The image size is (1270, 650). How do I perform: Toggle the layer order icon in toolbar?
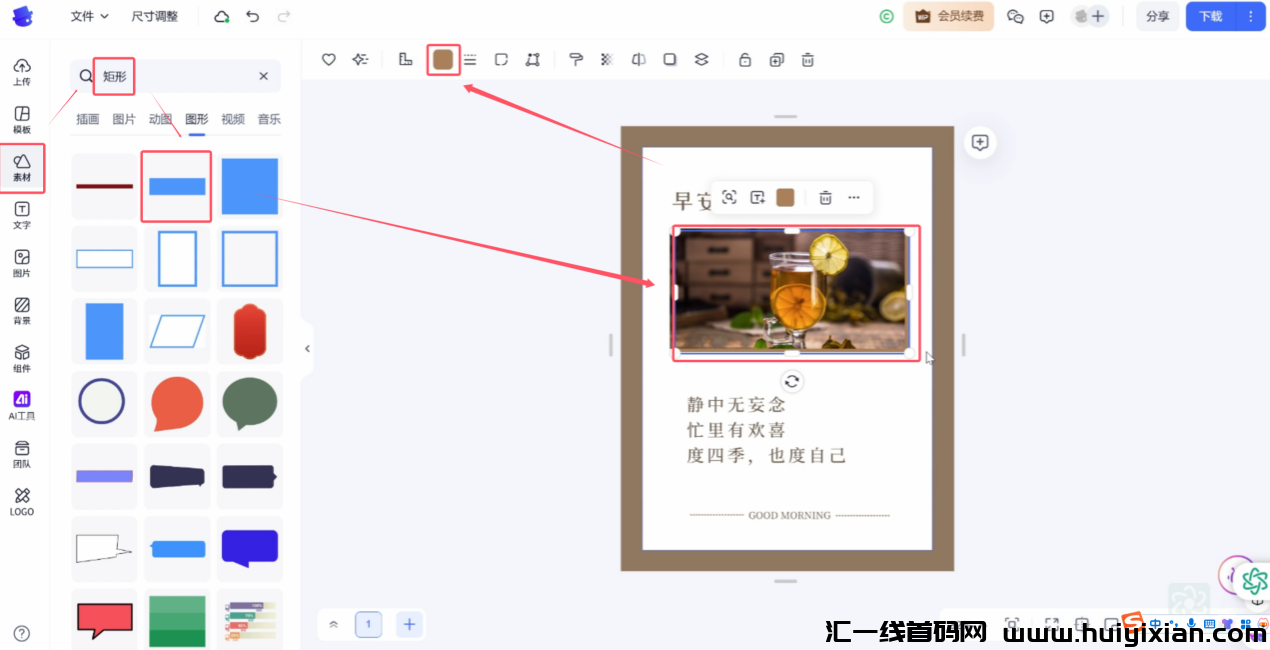[700, 59]
